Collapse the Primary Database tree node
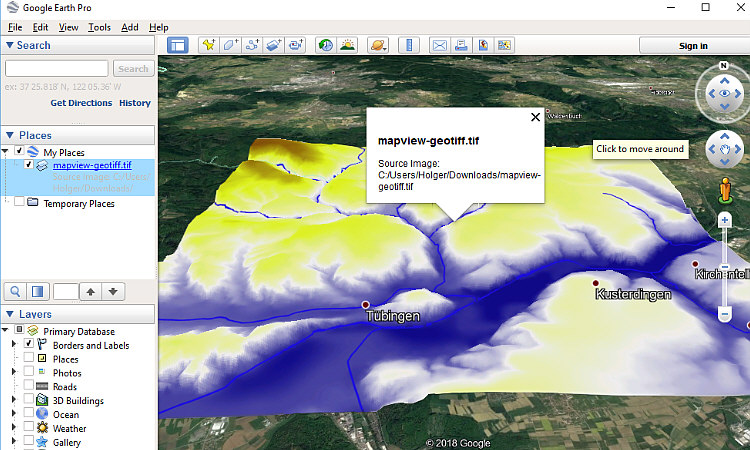Viewport: 750px width, 450px height. 5,330
